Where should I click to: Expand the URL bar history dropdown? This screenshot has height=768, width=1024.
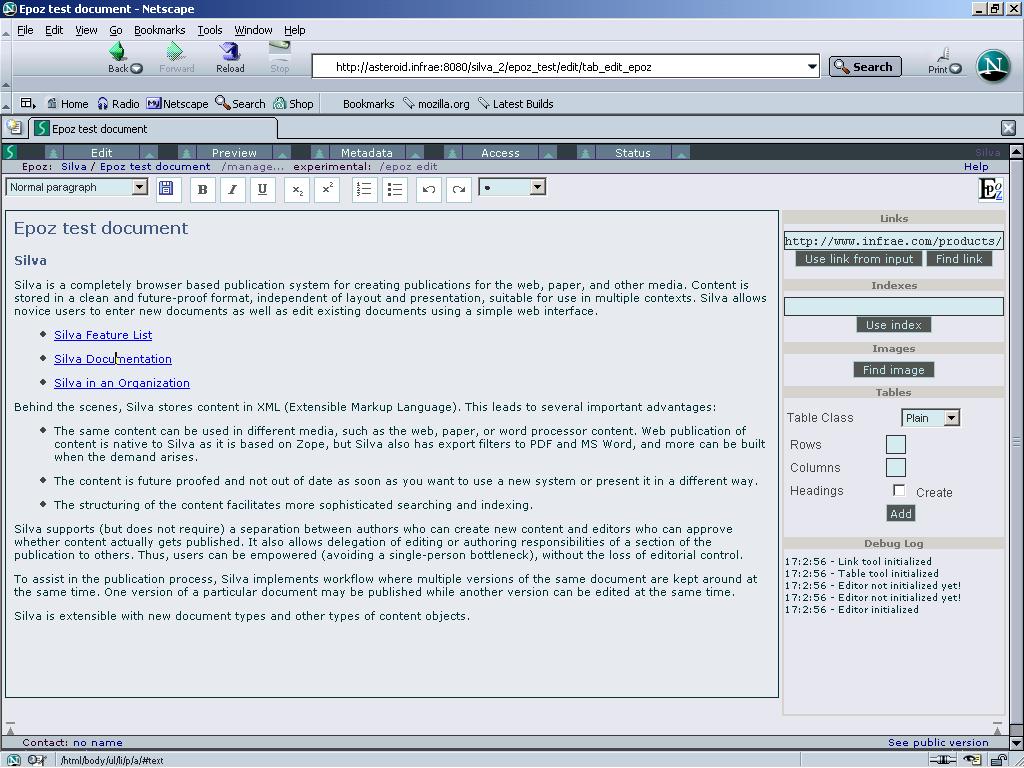(x=812, y=67)
